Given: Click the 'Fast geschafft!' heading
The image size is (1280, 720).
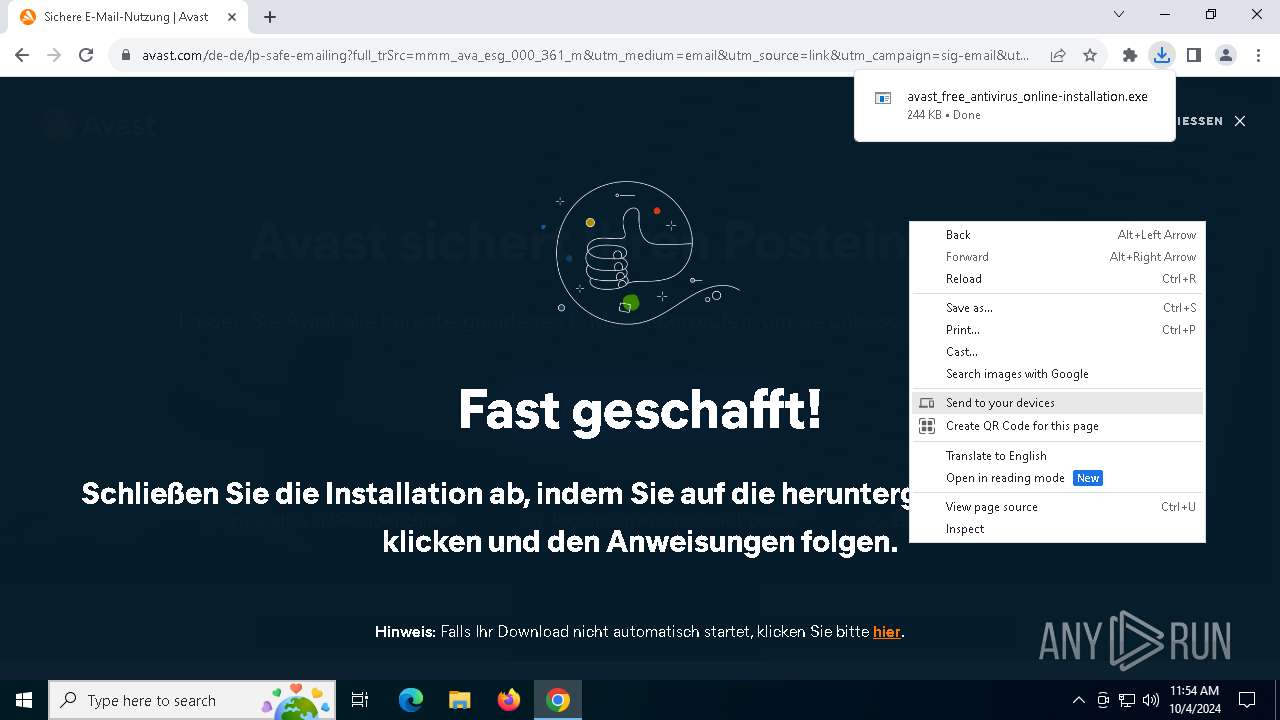Looking at the screenshot, I should click(x=640, y=409).
